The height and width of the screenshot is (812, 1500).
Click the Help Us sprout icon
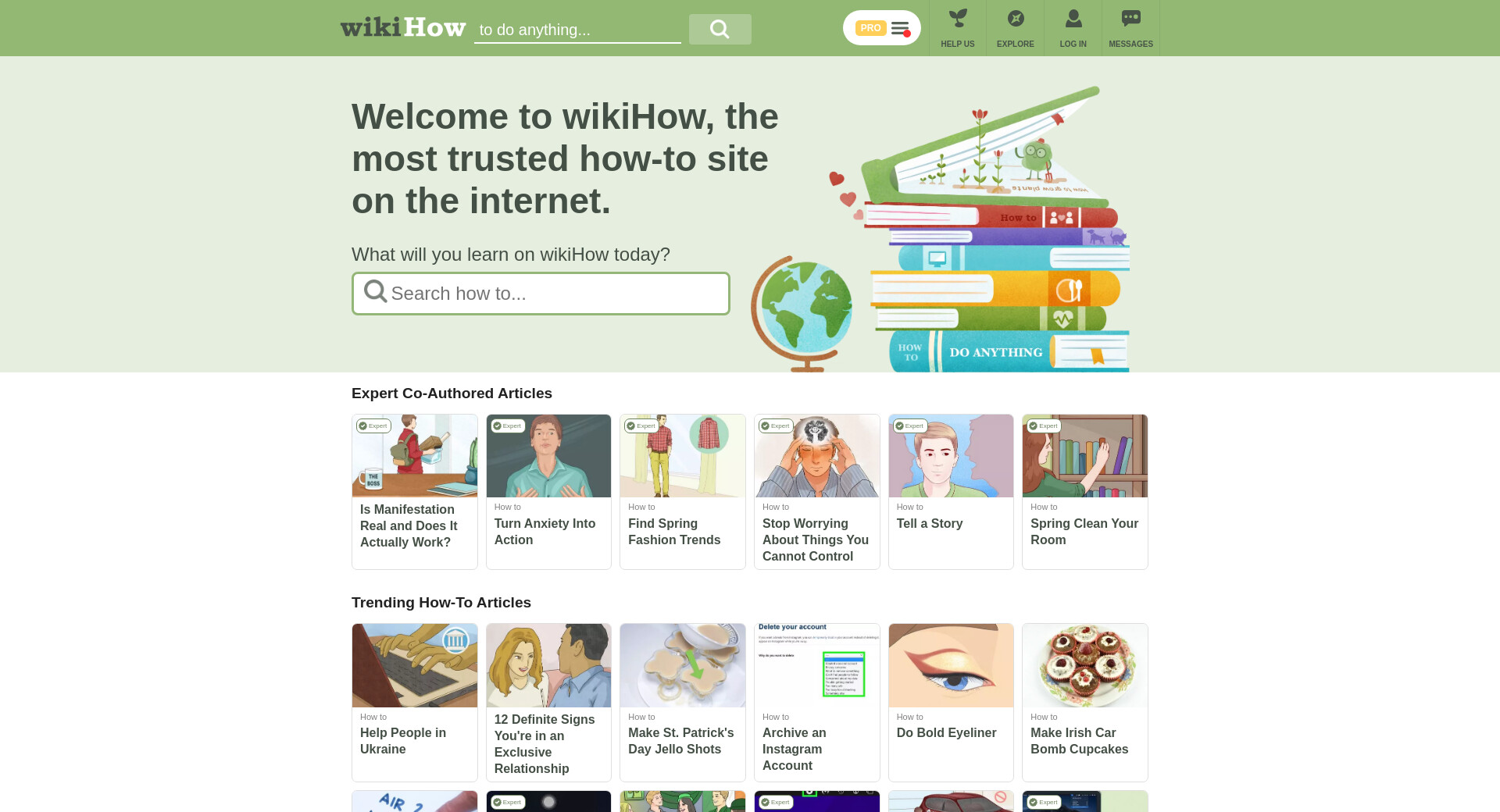pyautogui.click(x=958, y=18)
